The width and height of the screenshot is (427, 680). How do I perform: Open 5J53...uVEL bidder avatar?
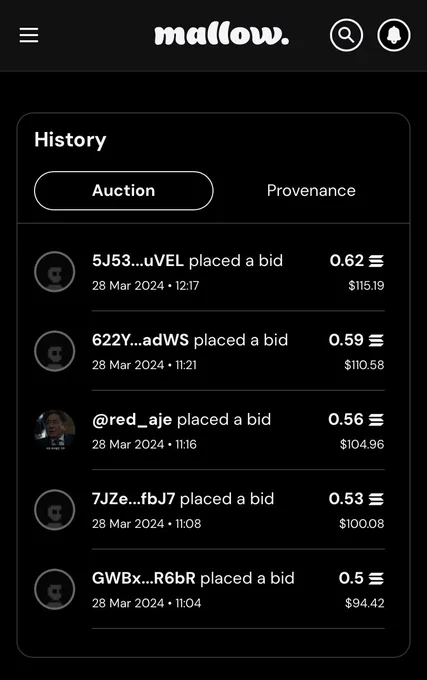tap(55, 271)
